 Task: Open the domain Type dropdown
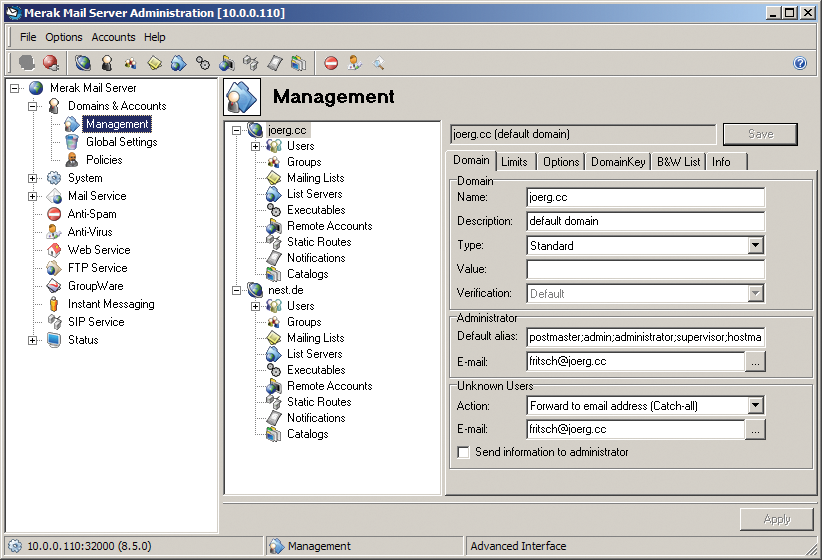click(755, 245)
